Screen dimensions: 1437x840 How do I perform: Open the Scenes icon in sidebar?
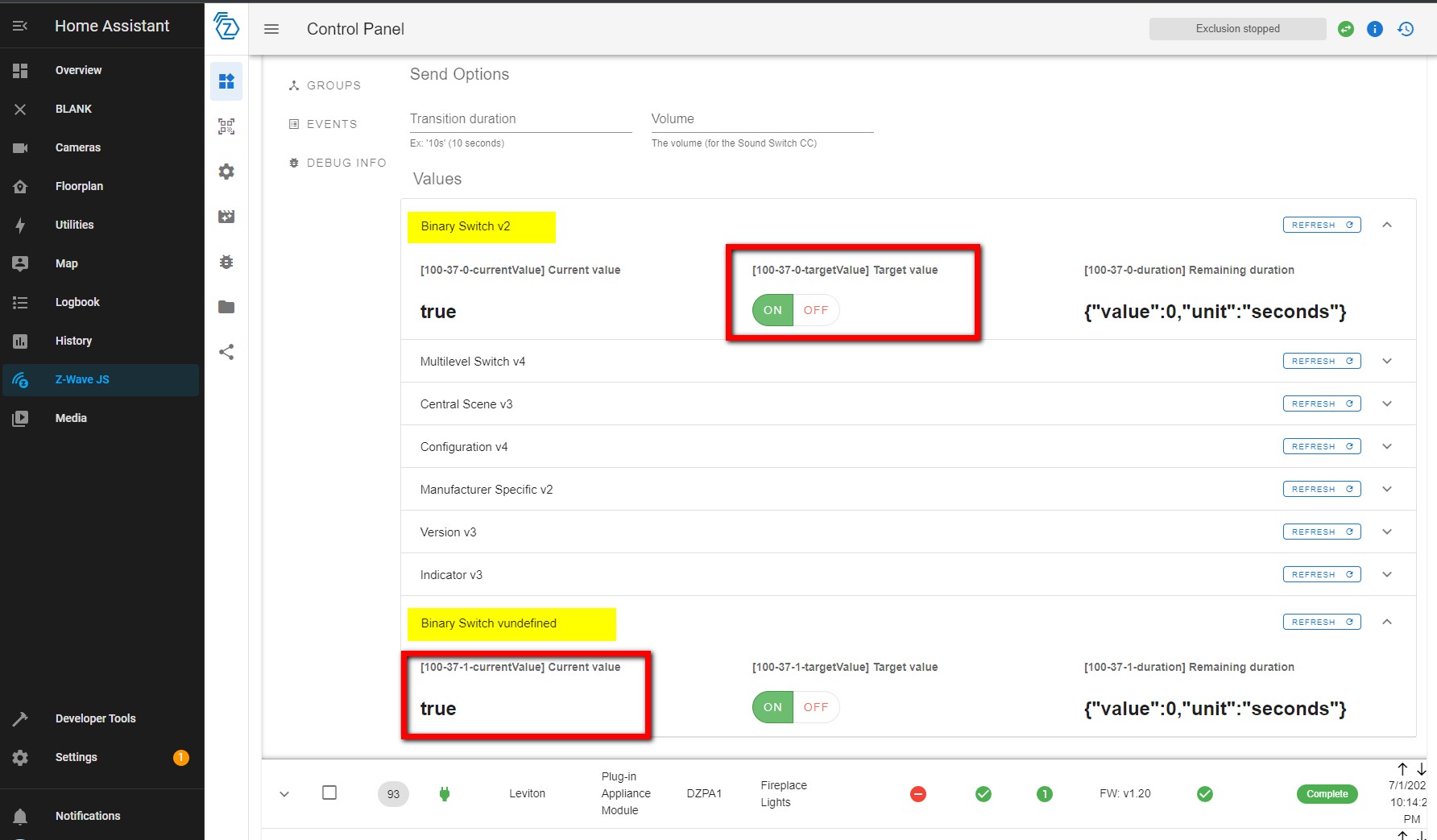click(226, 217)
